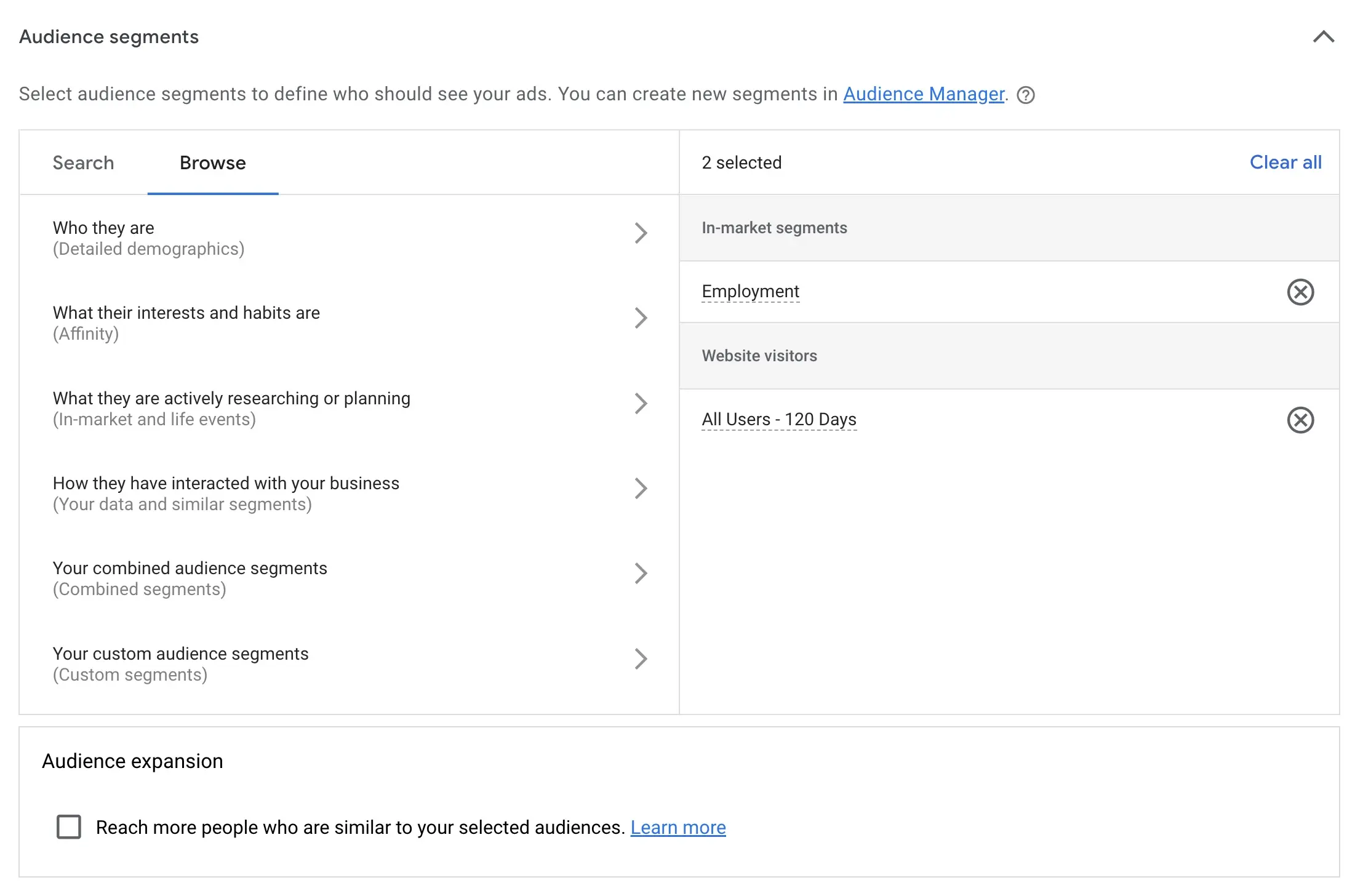Open Learn more about audience expansion

click(678, 828)
